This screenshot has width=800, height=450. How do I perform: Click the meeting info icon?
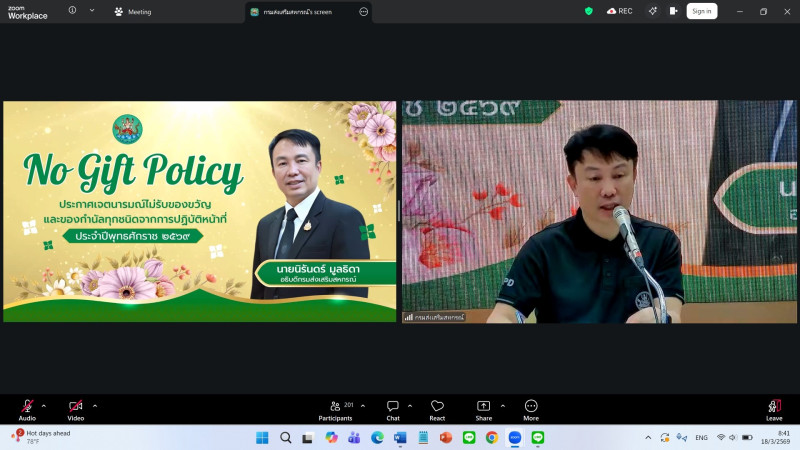click(x=72, y=10)
